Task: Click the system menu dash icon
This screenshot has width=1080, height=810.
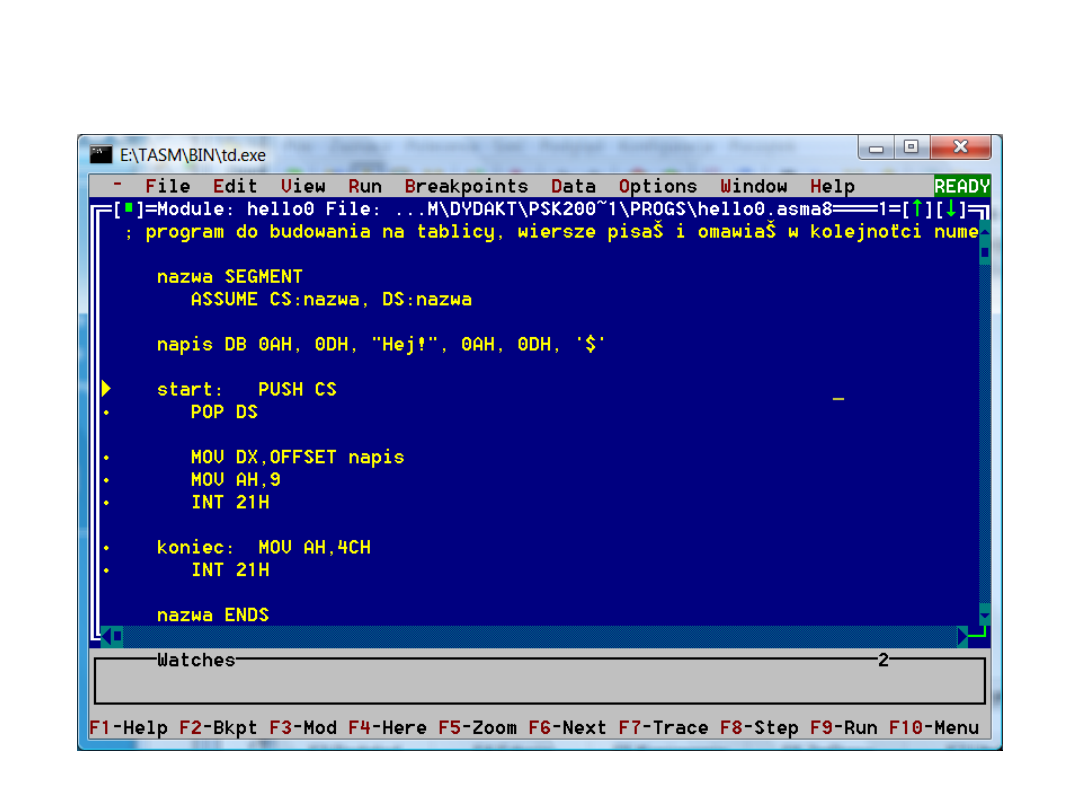Action: click(118, 185)
